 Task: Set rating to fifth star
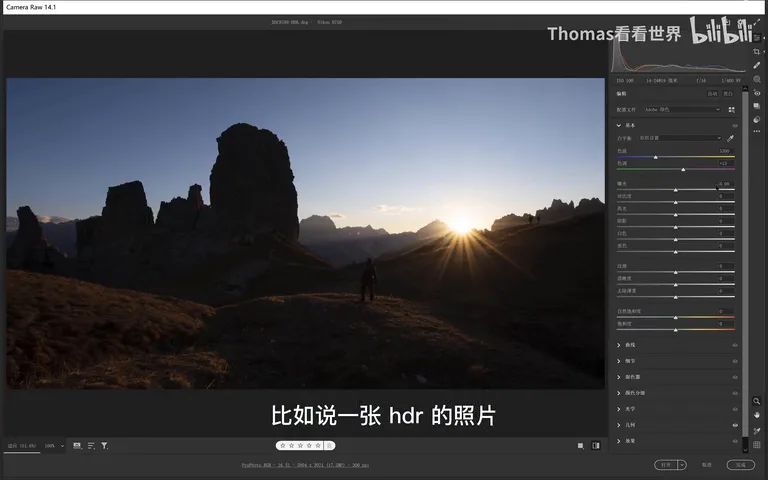coord(318,446)
